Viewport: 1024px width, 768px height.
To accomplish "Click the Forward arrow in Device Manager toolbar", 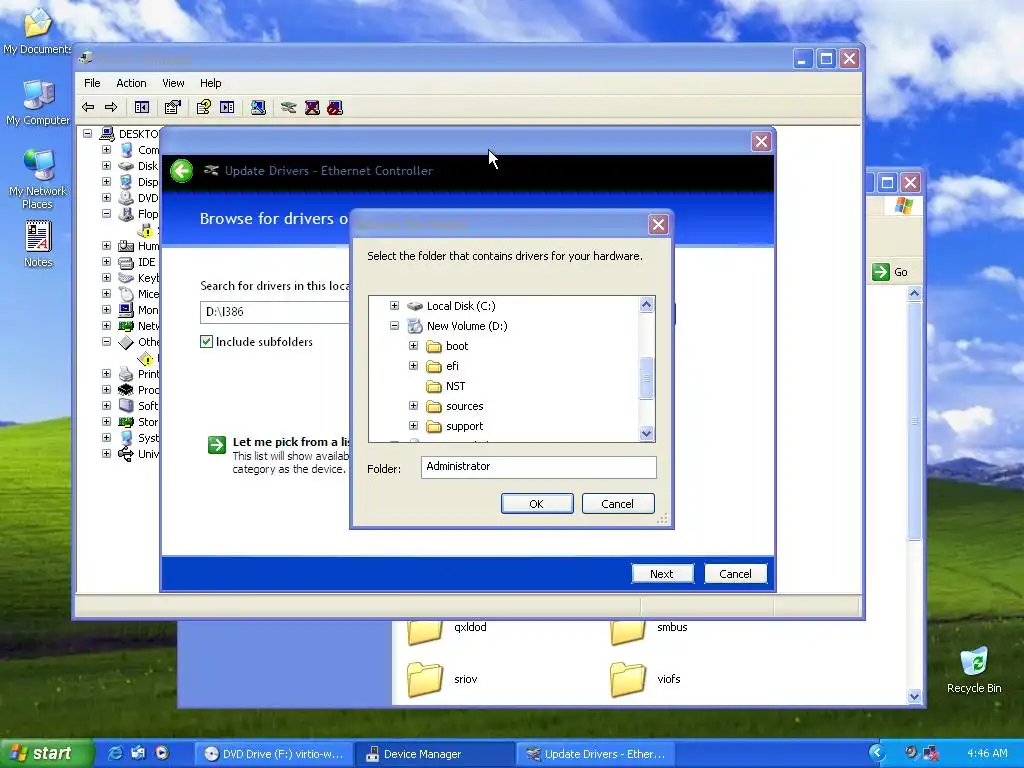I will tap(111, 107).
